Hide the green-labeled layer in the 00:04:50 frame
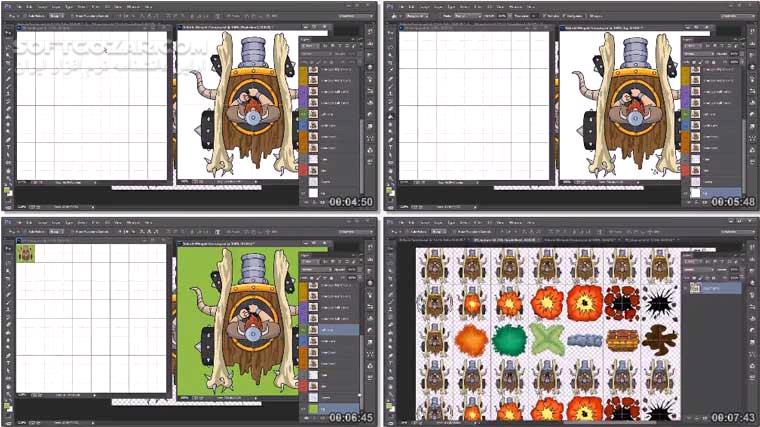This screenshot has width=760, height=427. pos(303,114)
